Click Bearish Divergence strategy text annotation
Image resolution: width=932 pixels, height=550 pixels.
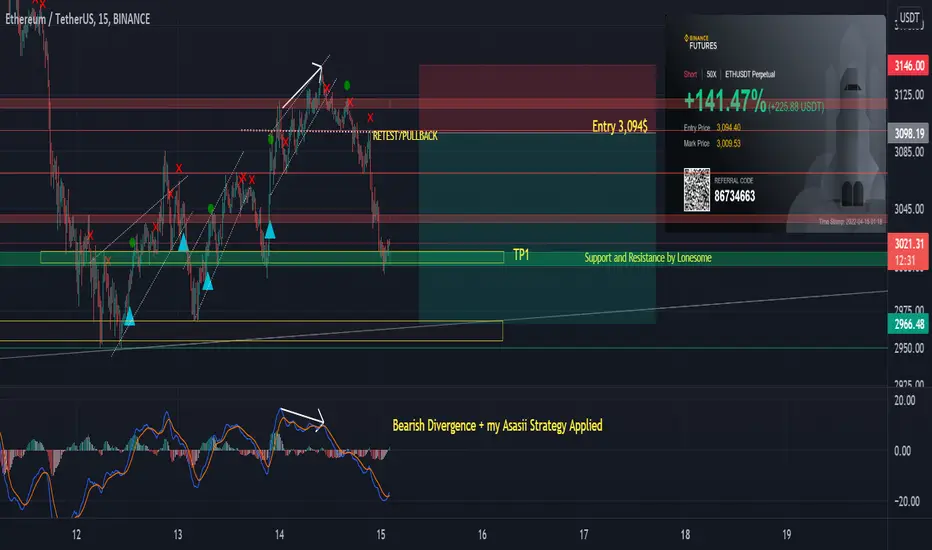coord(498,426)
